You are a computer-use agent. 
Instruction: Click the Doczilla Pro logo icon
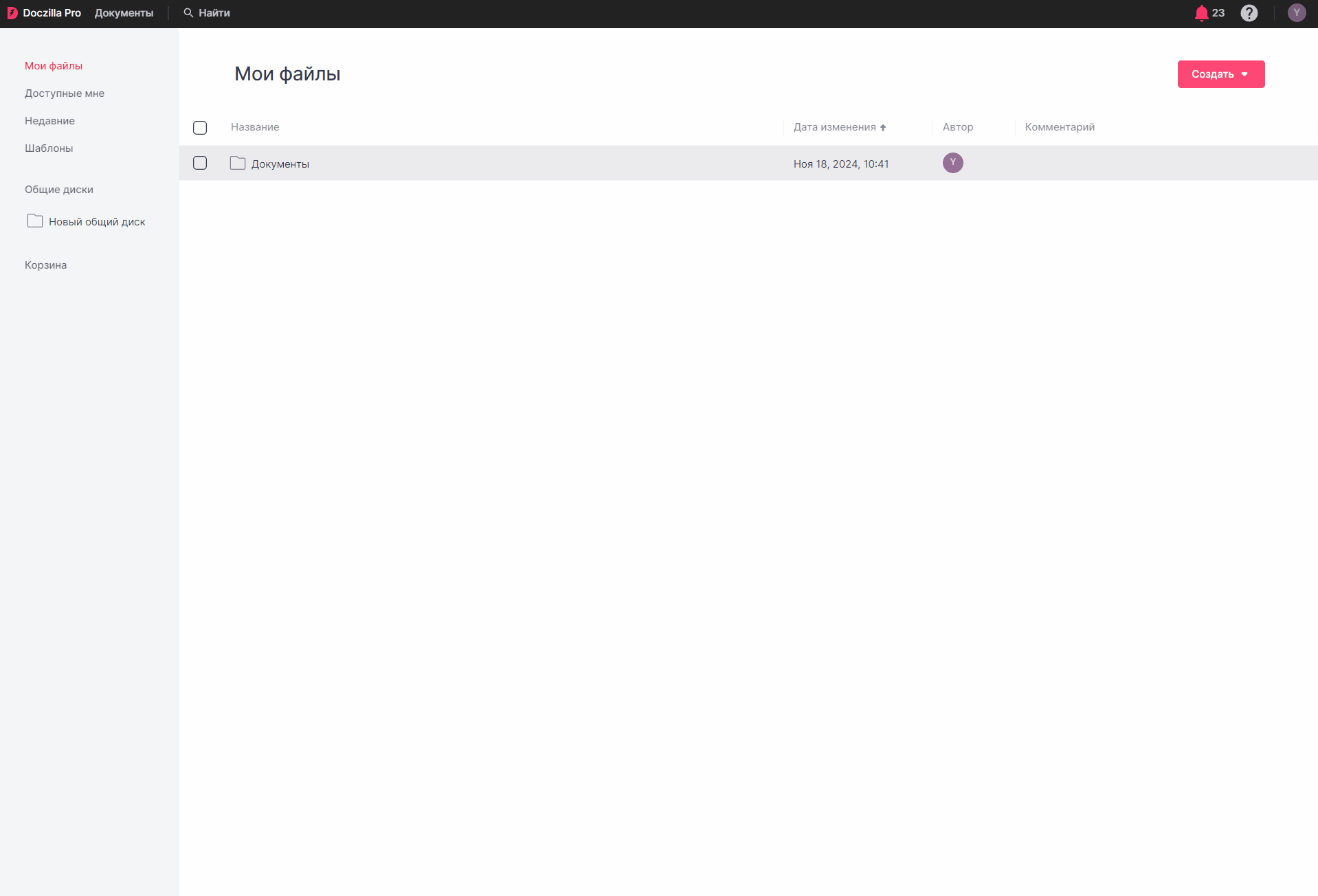(12, 13)
